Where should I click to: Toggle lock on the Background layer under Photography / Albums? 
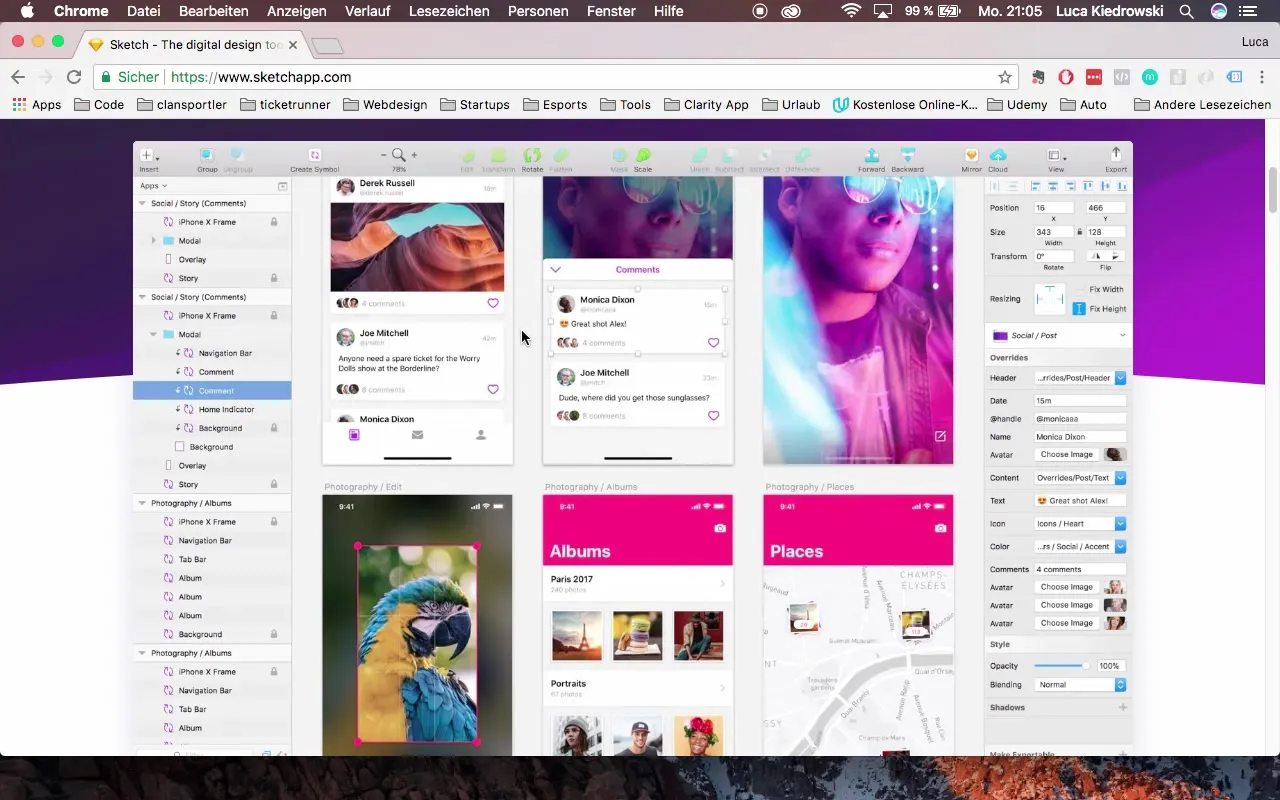coord(274,634)
